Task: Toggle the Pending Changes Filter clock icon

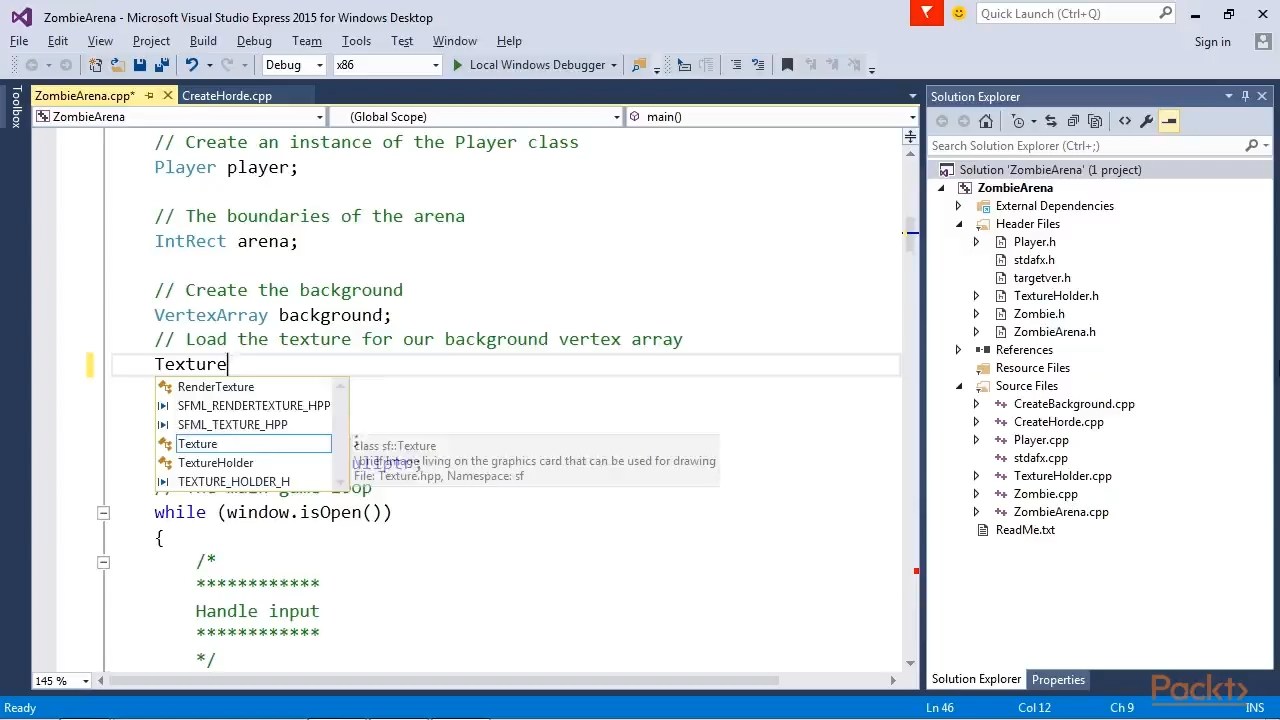Action: pos(1018,121)
